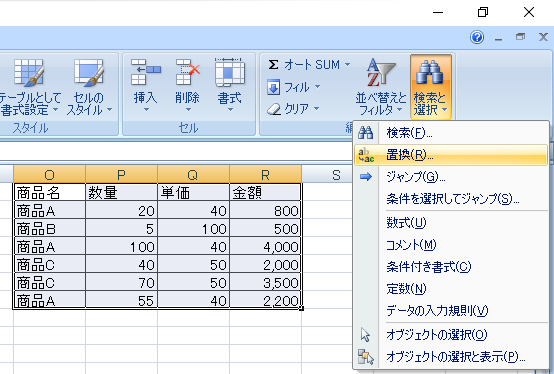The image size is (554, 374).
Task: Choose ジャンプ(G)... from the menu
Action: coord(451,177)
